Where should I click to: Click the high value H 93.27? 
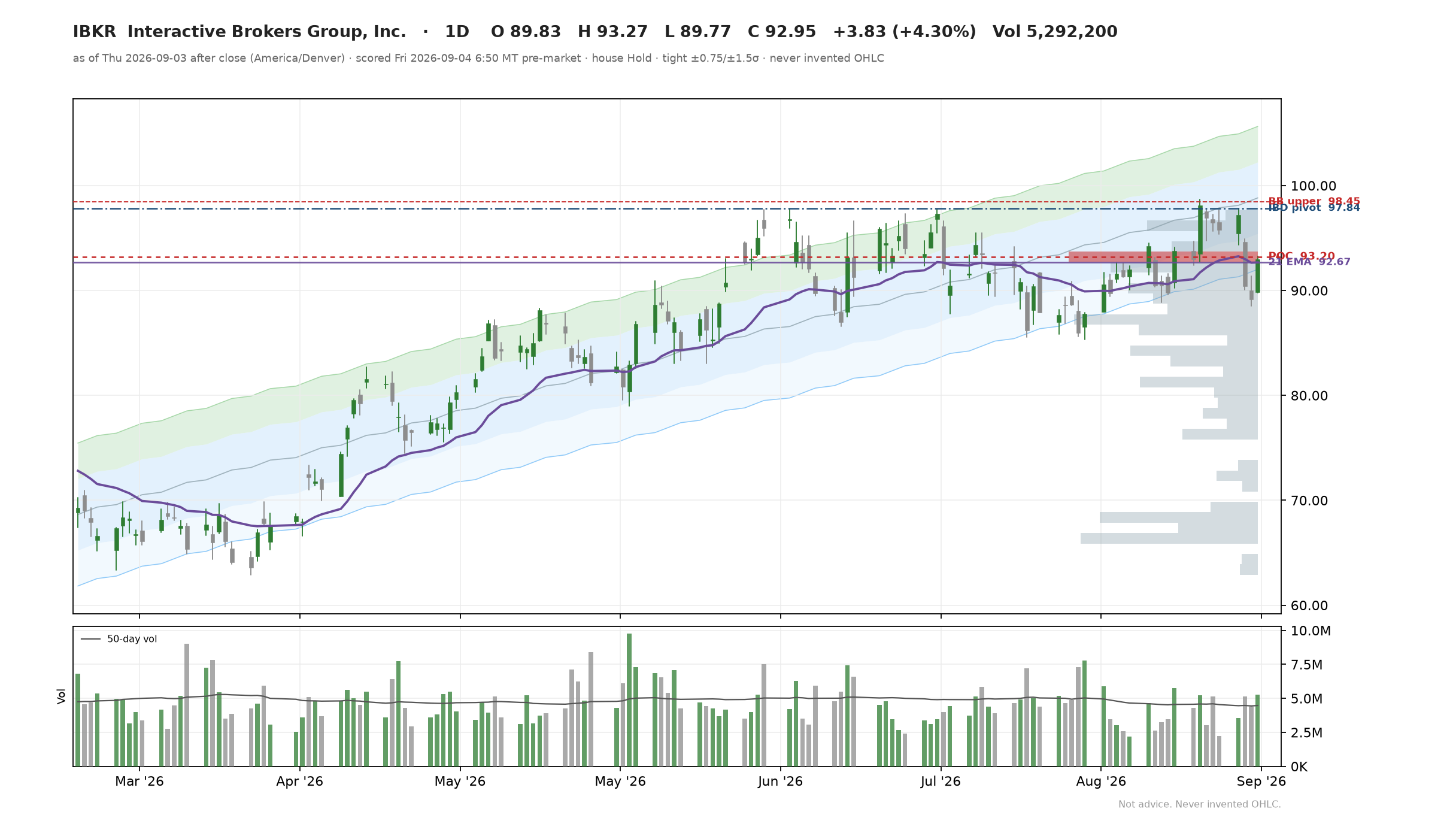(x=612, y=32)
